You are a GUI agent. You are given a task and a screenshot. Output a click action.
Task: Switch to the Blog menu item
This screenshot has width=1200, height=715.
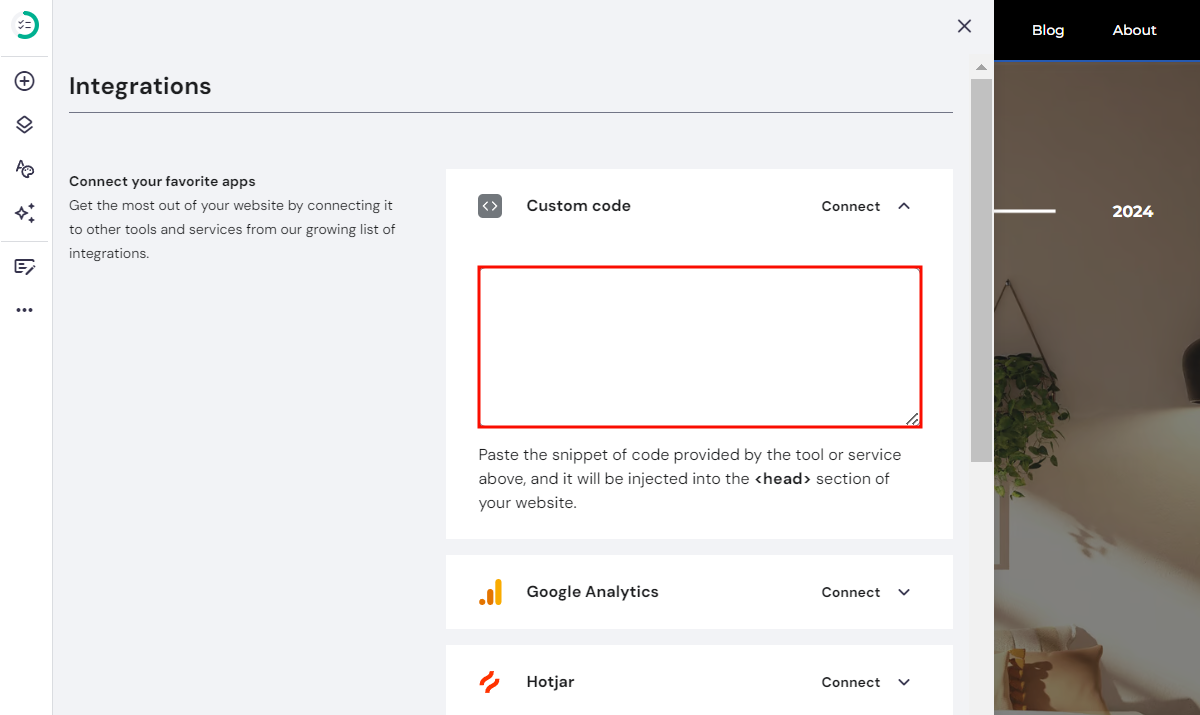coord(1048,29)
